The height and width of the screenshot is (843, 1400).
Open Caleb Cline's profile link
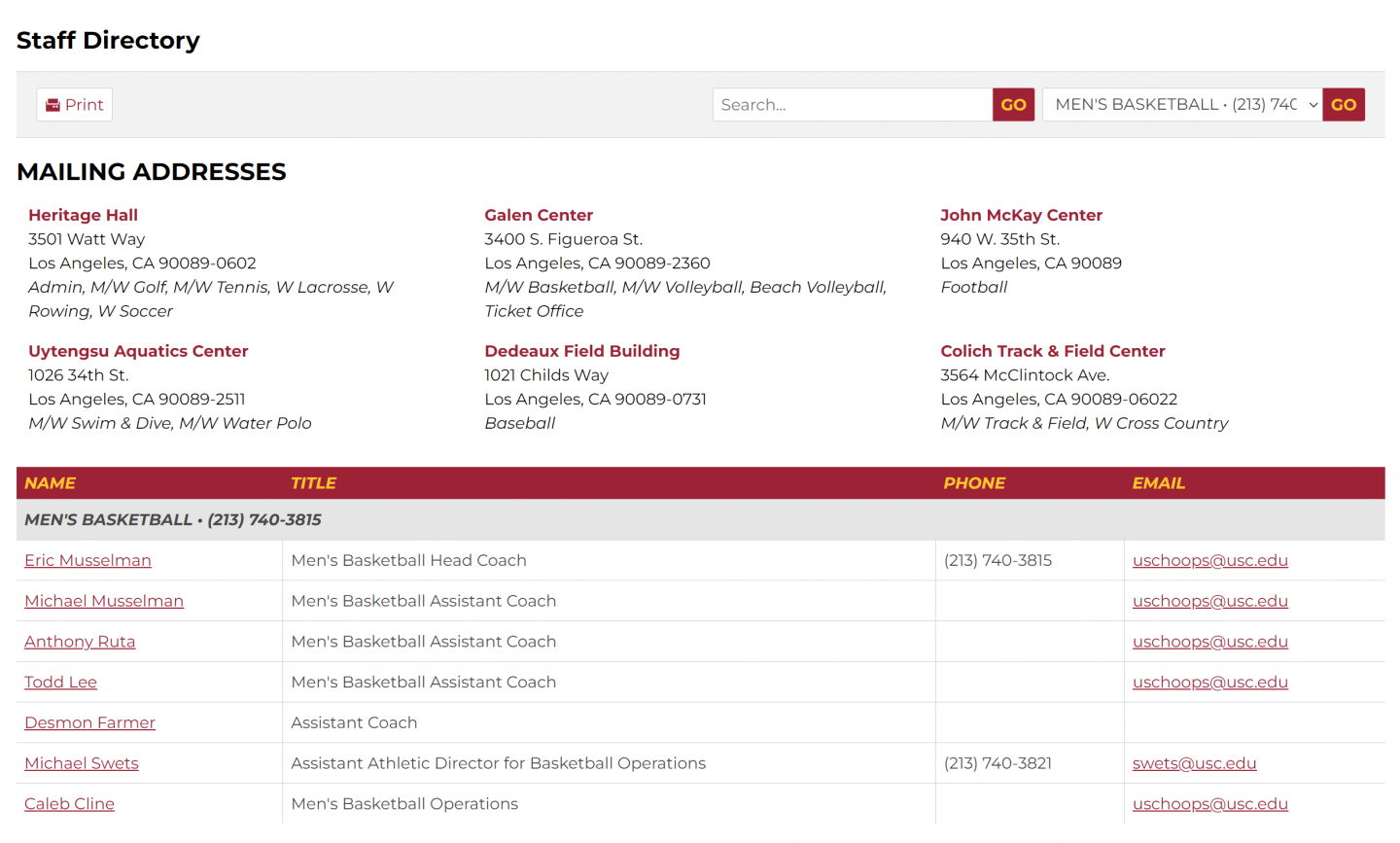click(69, 804)
